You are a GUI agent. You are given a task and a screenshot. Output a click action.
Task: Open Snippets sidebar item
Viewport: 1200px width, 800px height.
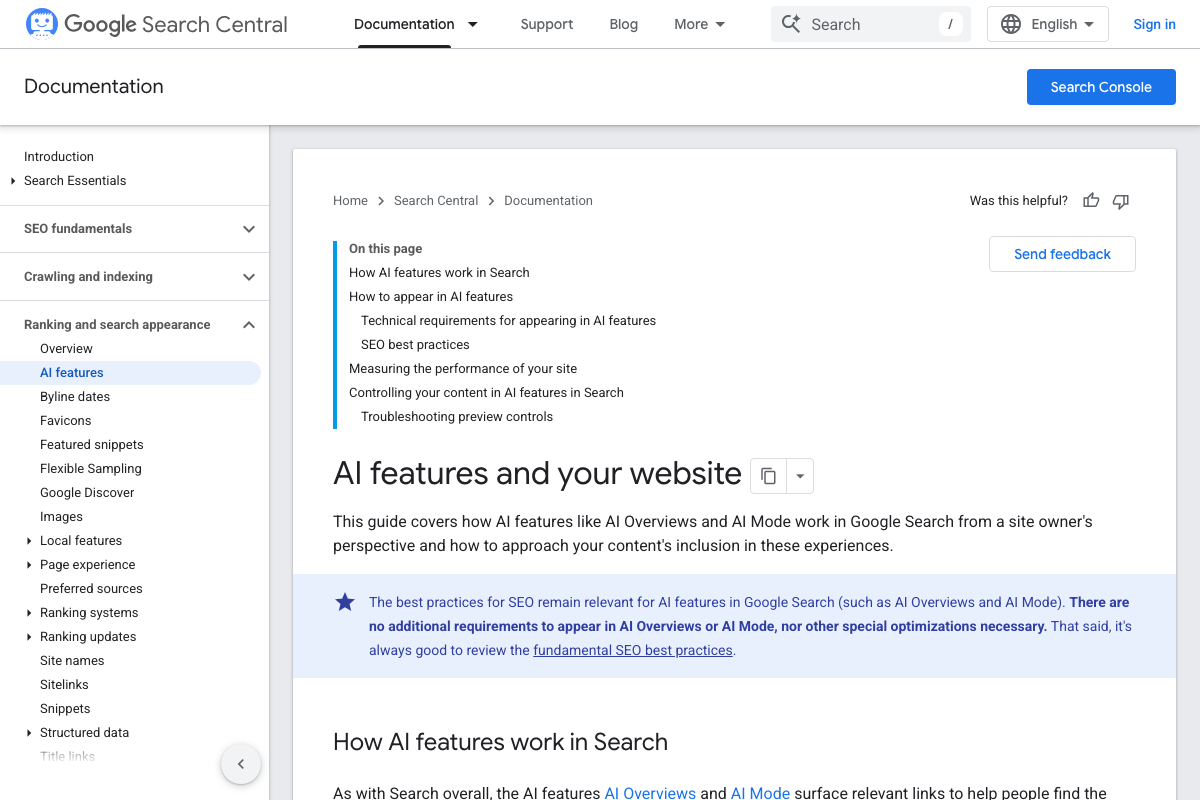click(65, 709)
